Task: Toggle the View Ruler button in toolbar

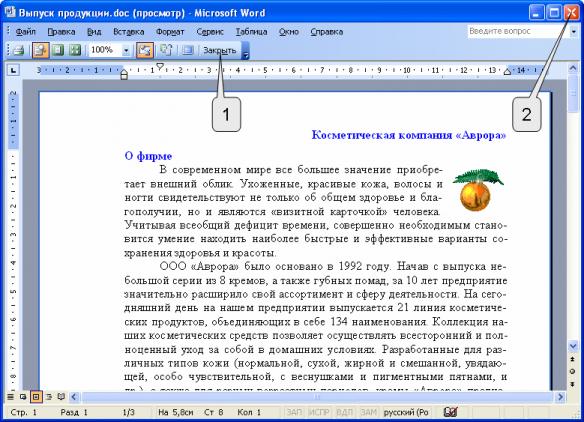Action: (145, 50)
